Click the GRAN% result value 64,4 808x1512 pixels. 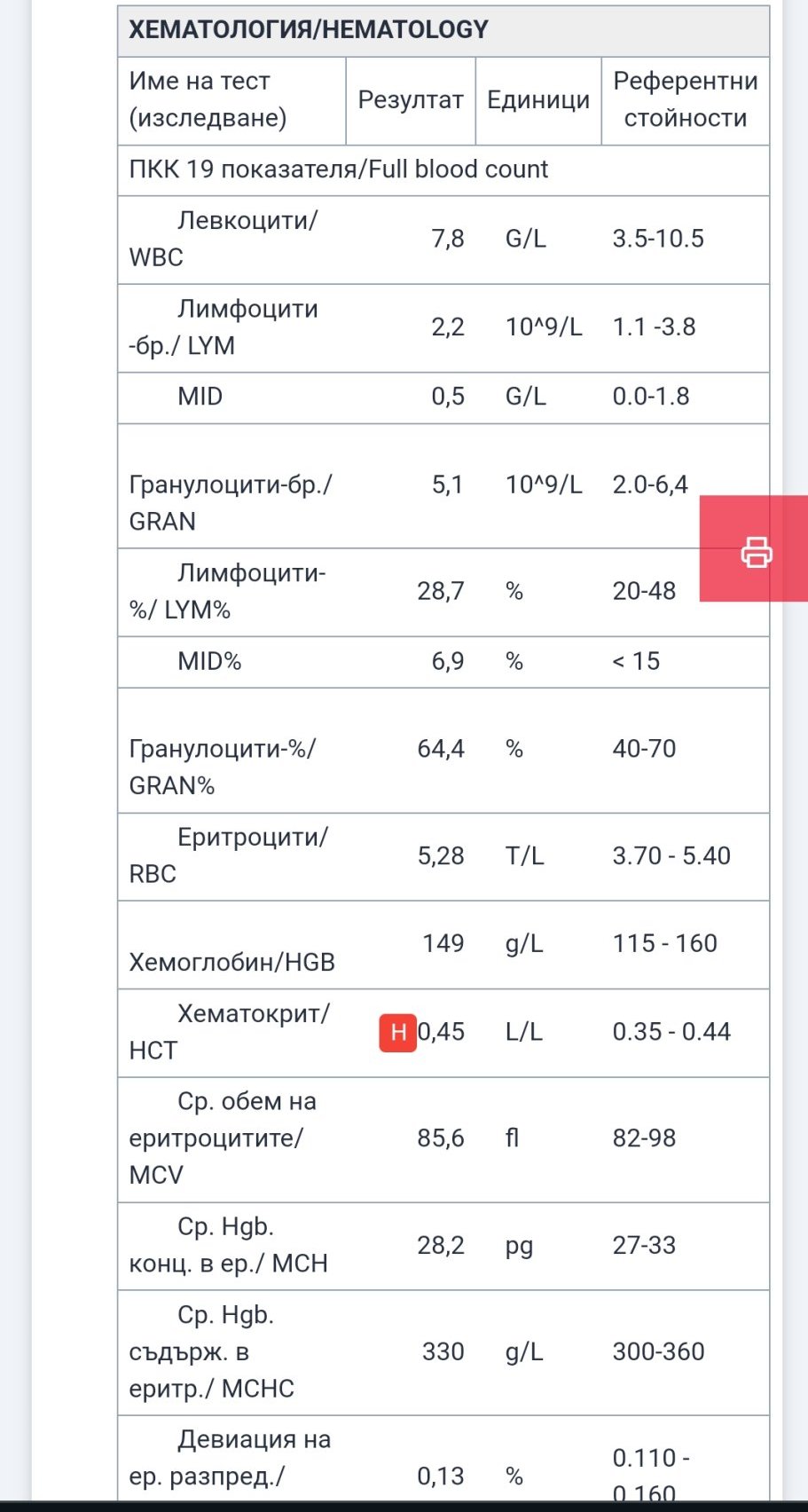coord(441,749)
